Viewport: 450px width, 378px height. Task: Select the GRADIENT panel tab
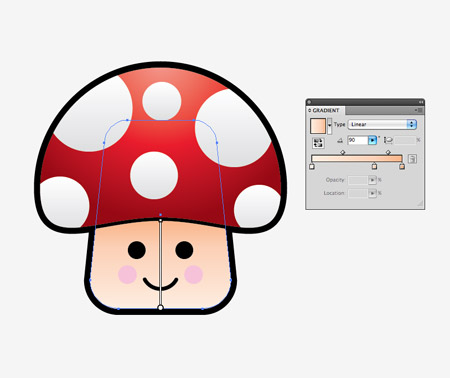(x=325, y=110)
